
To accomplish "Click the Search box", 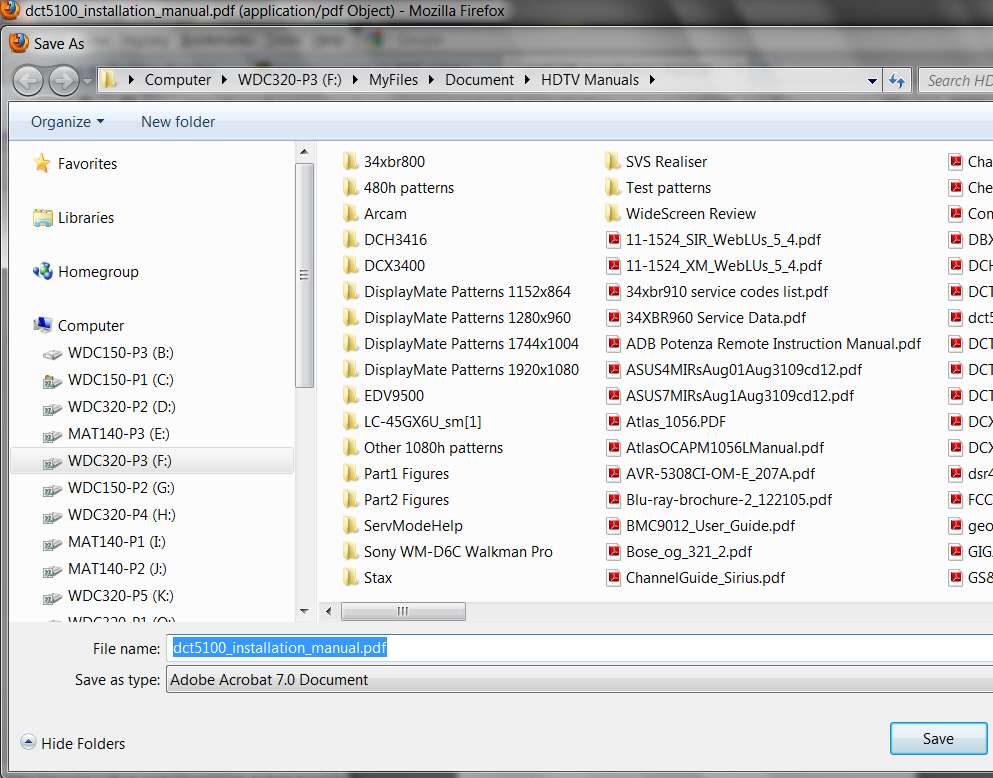I will 956,80.
